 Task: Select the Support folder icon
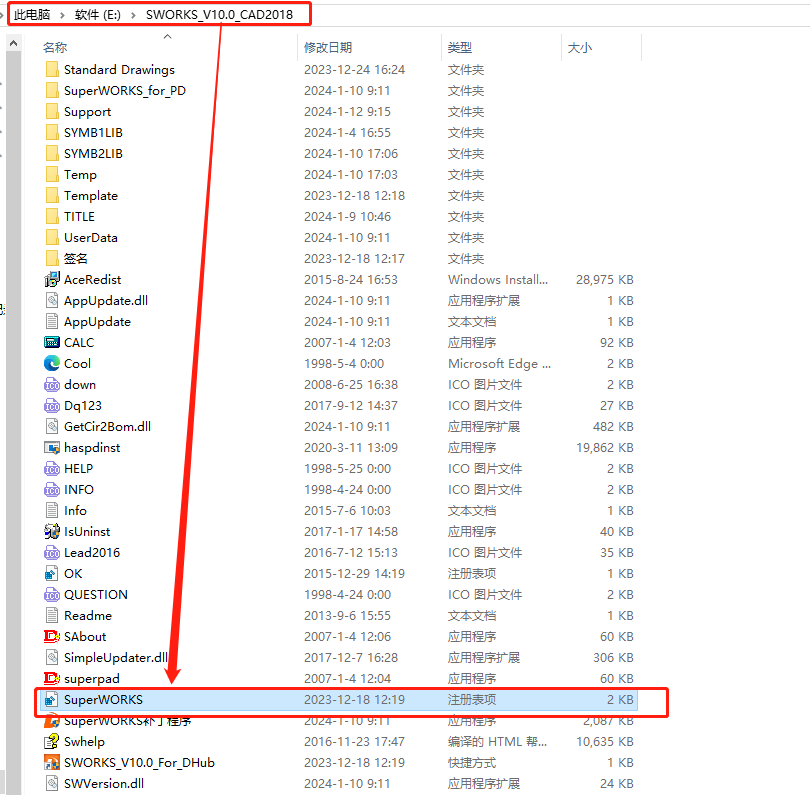52,112
